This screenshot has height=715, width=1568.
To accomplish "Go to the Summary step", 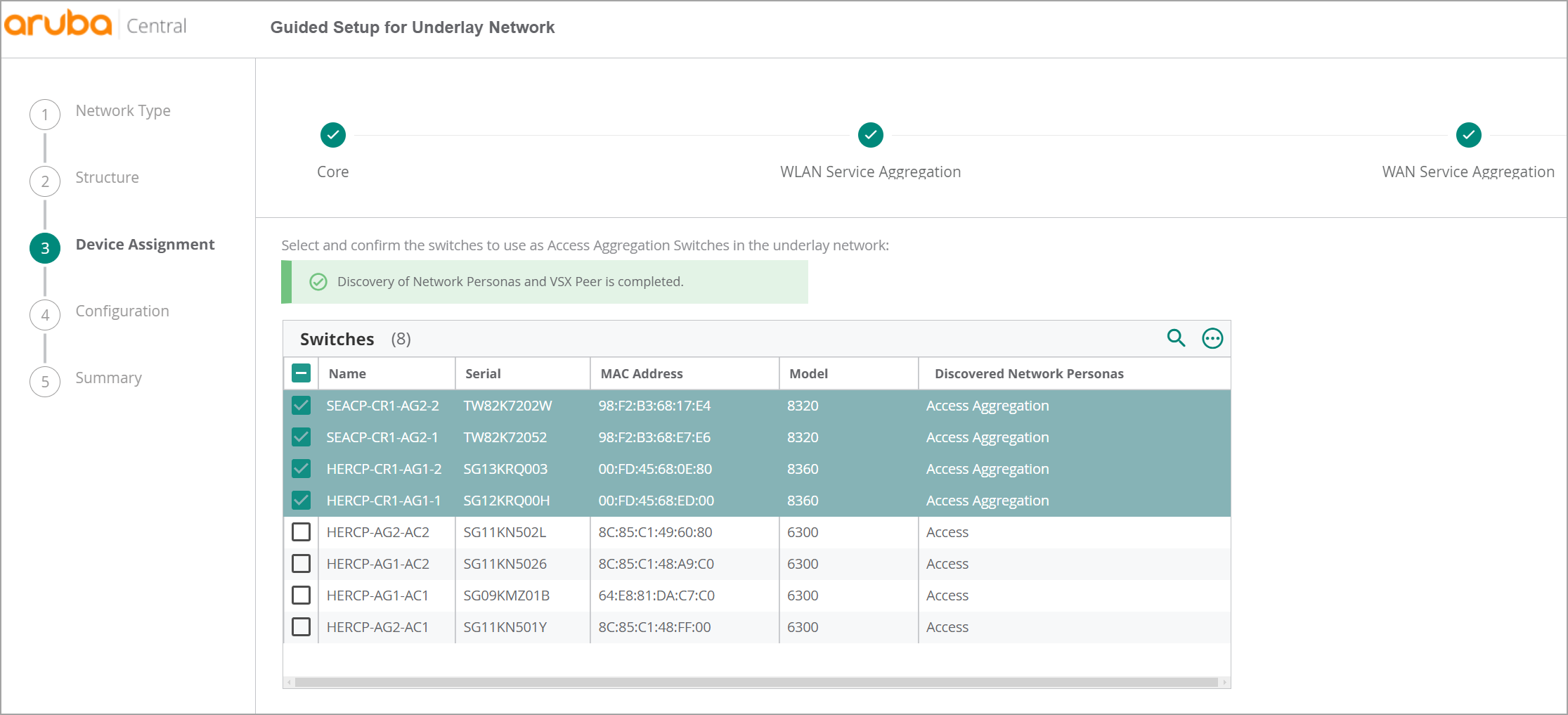I will tap(108, 378).
